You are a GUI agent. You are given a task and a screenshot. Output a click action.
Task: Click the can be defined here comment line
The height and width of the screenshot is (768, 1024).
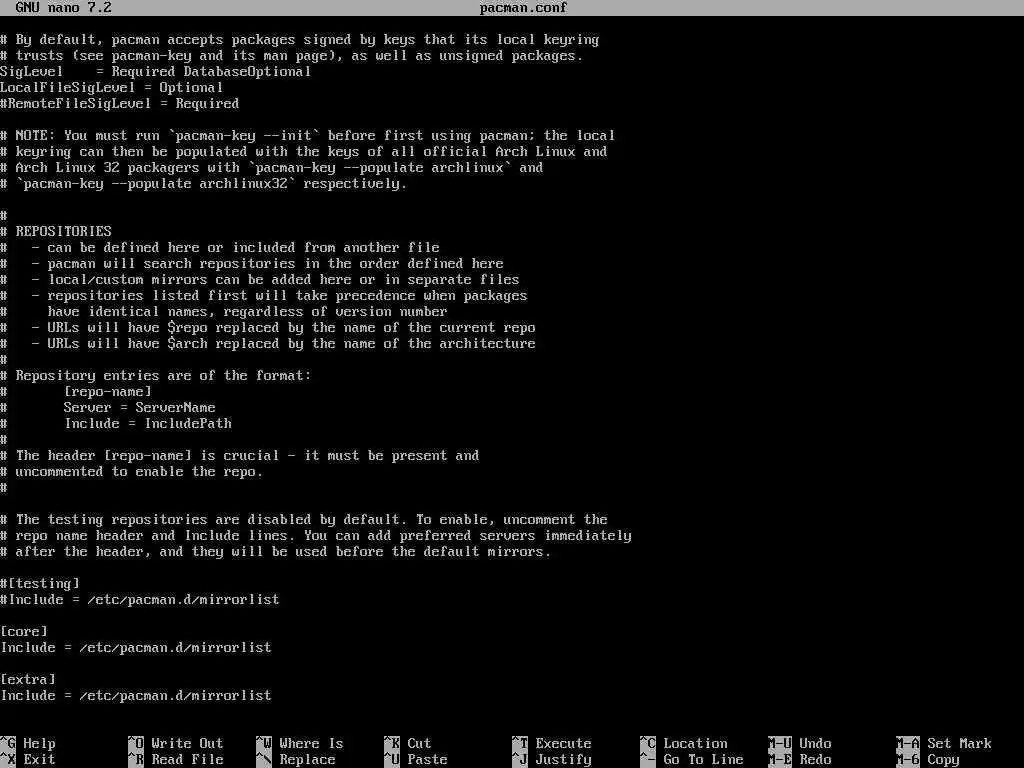[x=220, y=248]
